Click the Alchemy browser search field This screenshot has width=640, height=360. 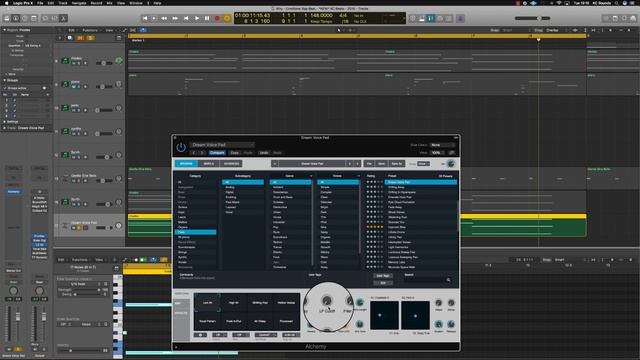point(424,280)
